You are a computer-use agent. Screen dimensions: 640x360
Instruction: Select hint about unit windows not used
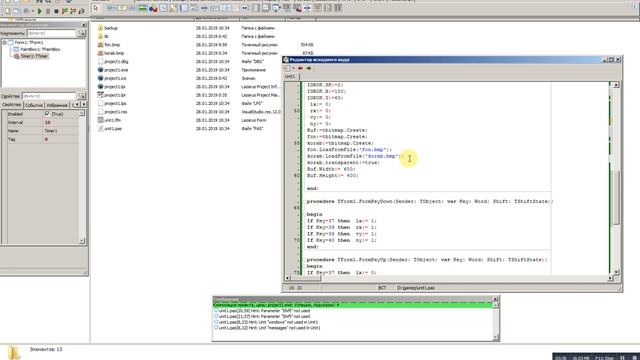tap(269, 322)
